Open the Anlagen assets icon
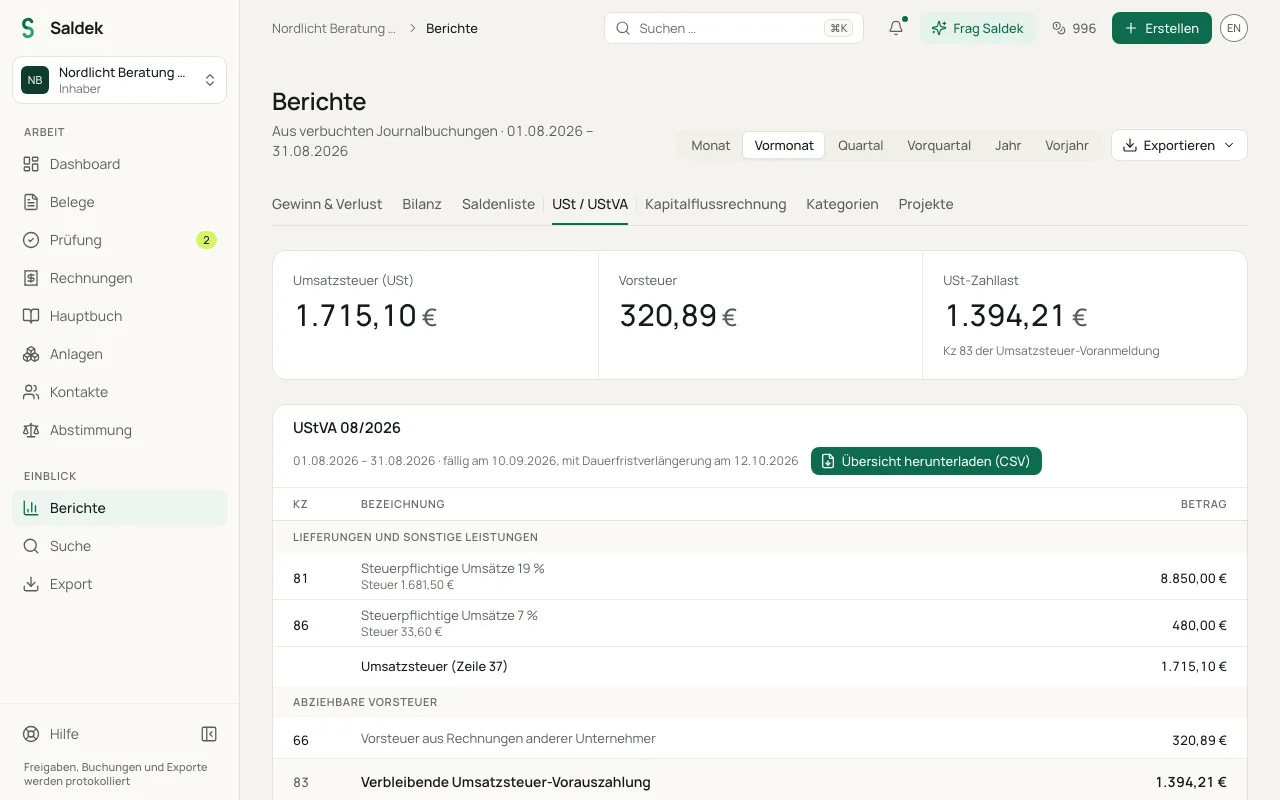 pos(31,354)
